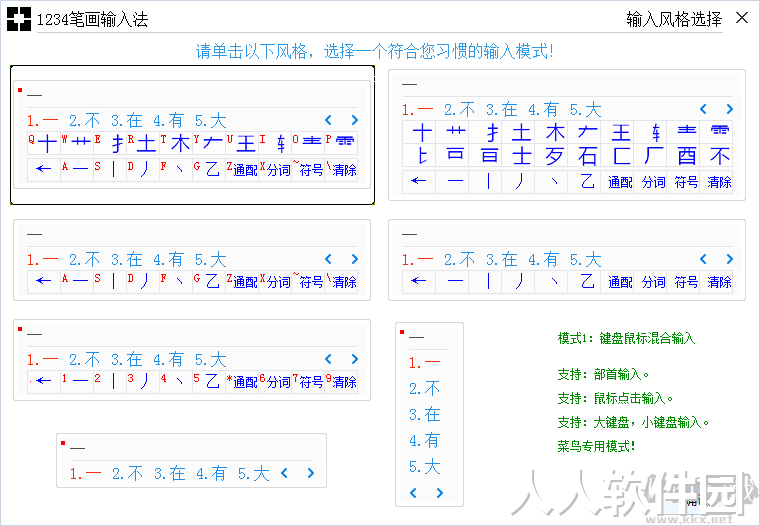760x526 pixels.
Task: Click the 1 一 numeric stroke key
Action: tap(77, 381)
